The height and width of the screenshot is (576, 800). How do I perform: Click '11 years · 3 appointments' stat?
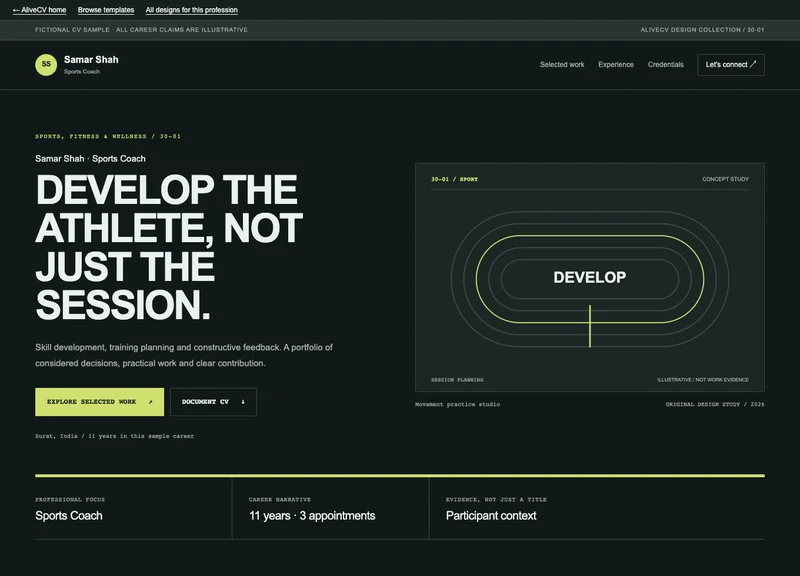point(312,516)
